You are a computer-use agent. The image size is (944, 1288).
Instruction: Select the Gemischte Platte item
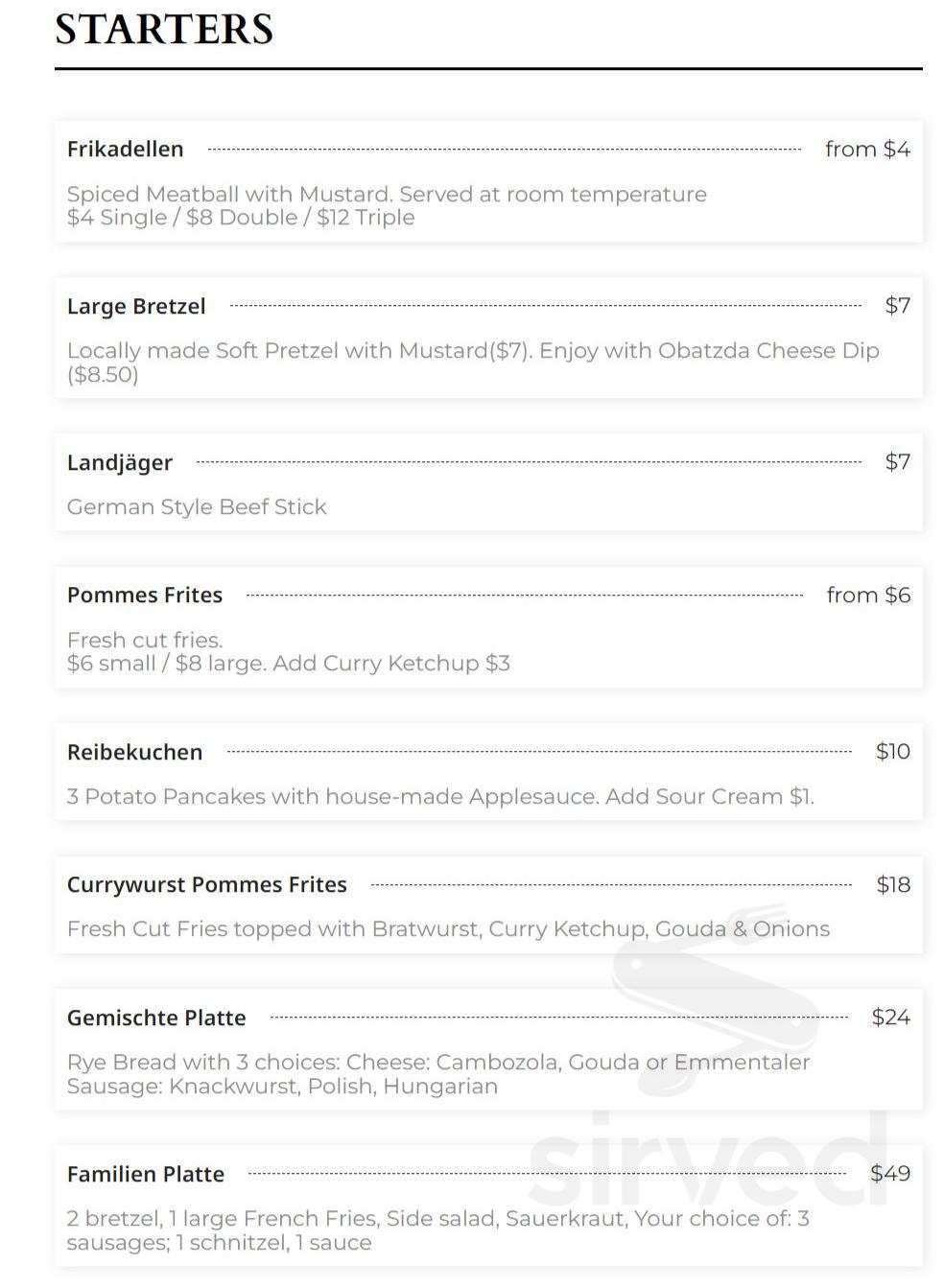[488, 1050]
